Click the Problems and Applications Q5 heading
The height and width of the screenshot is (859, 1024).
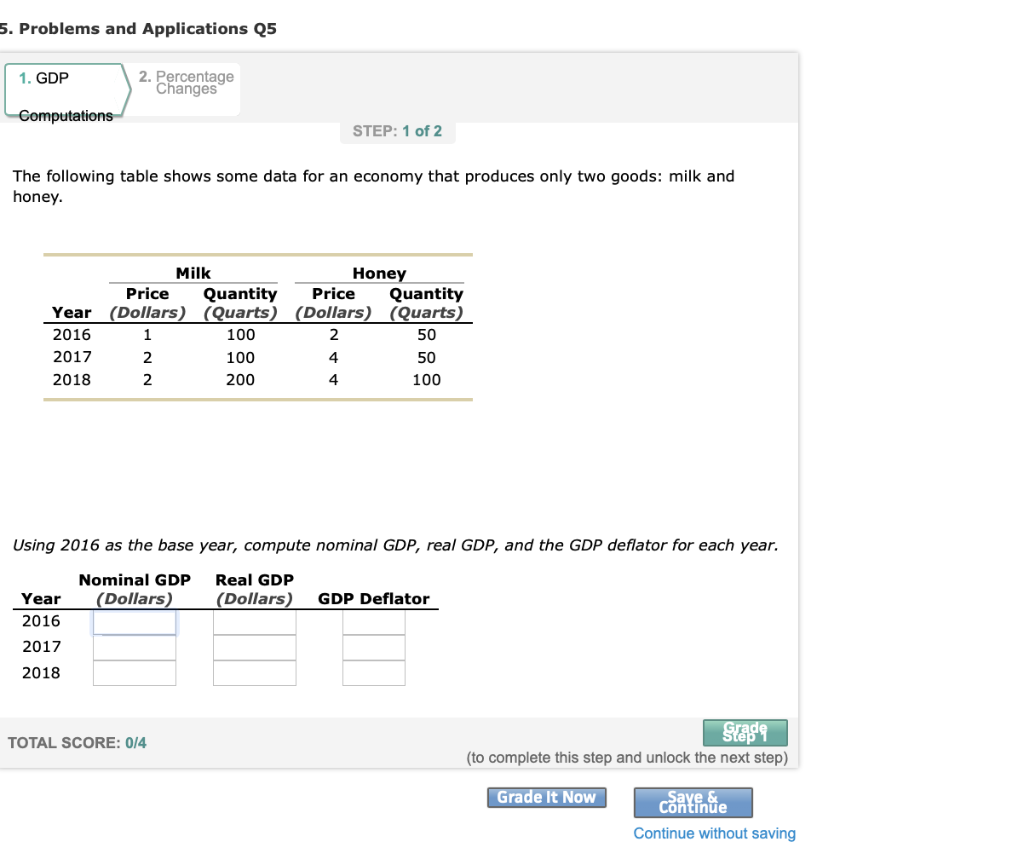tap(140, 28)
